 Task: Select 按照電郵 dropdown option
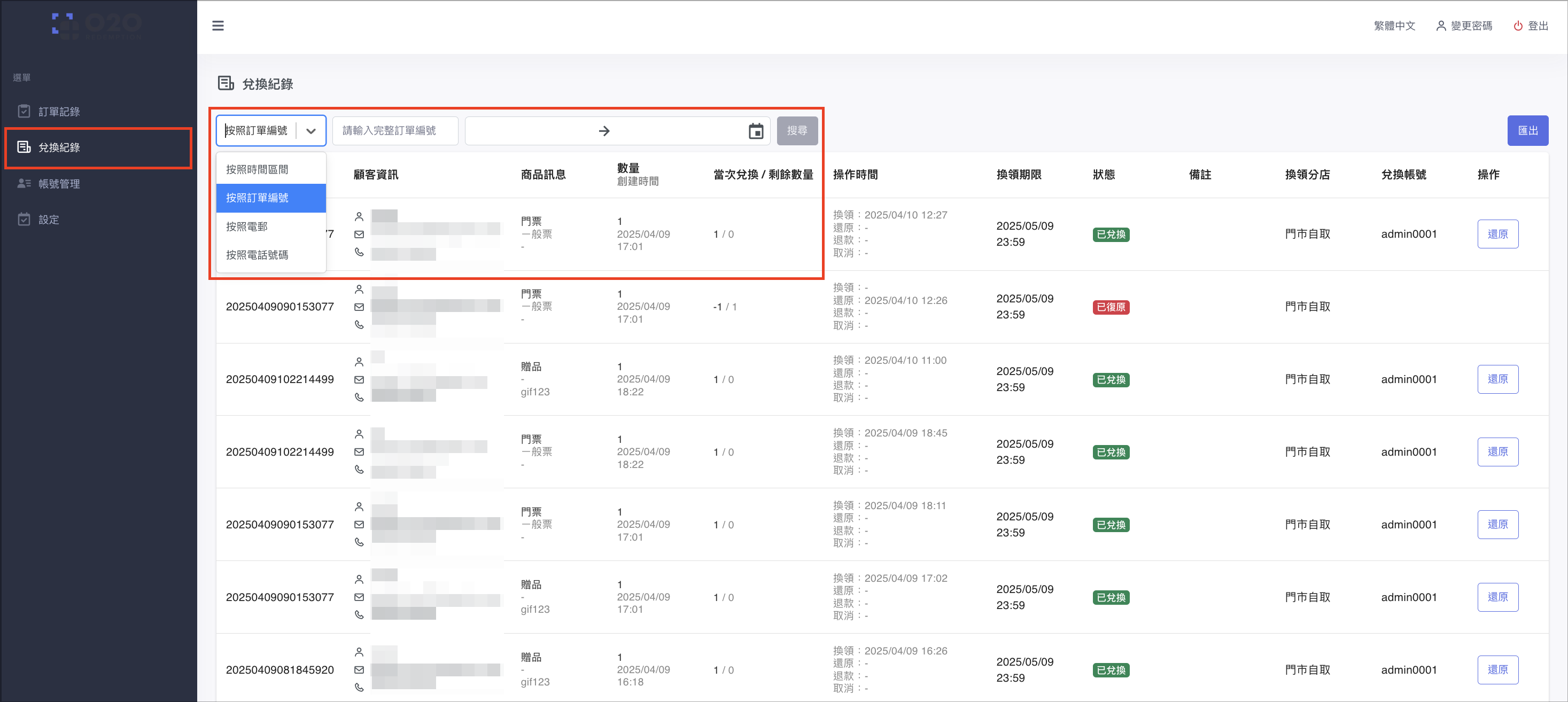pos(271,227)
